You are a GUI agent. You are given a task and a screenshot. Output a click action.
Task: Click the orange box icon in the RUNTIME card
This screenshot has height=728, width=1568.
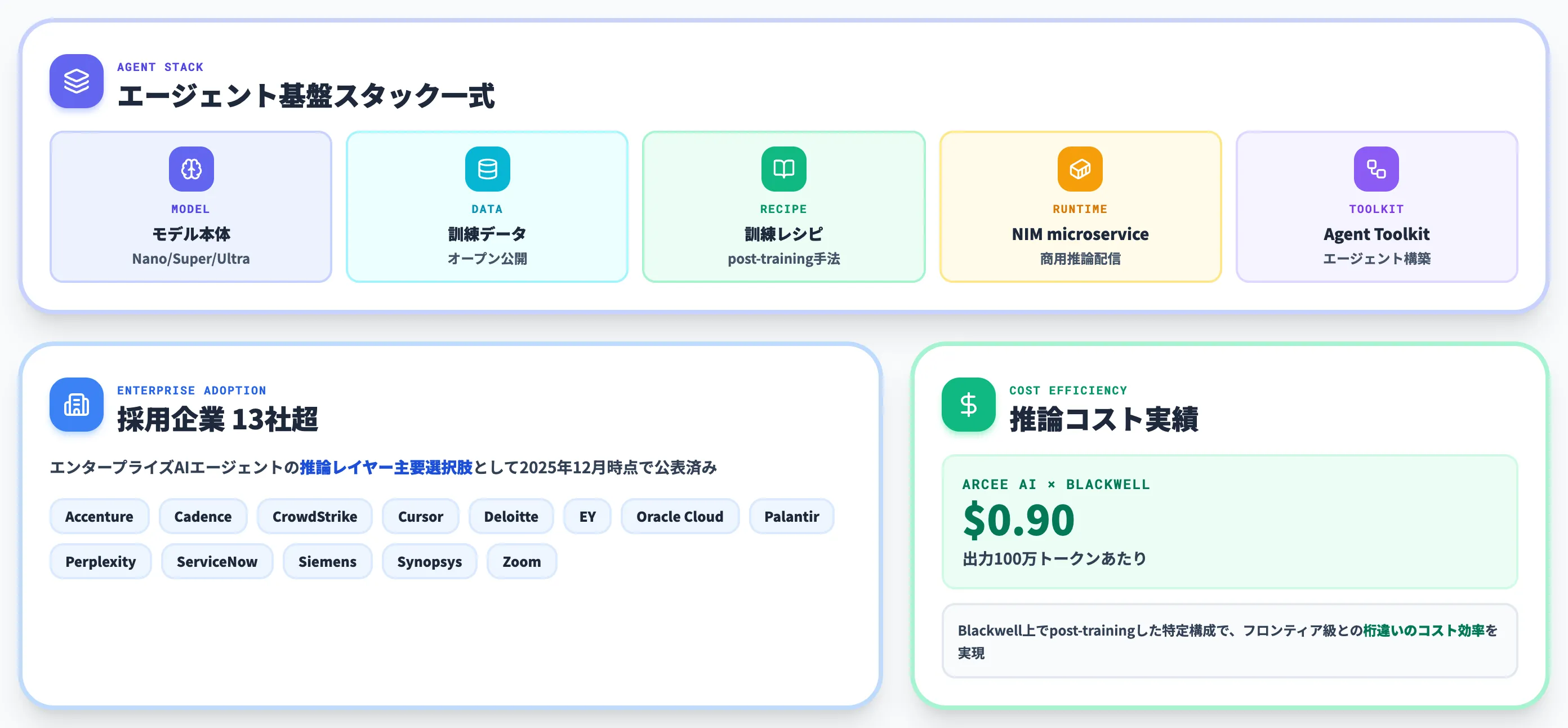coord(1080,168)
